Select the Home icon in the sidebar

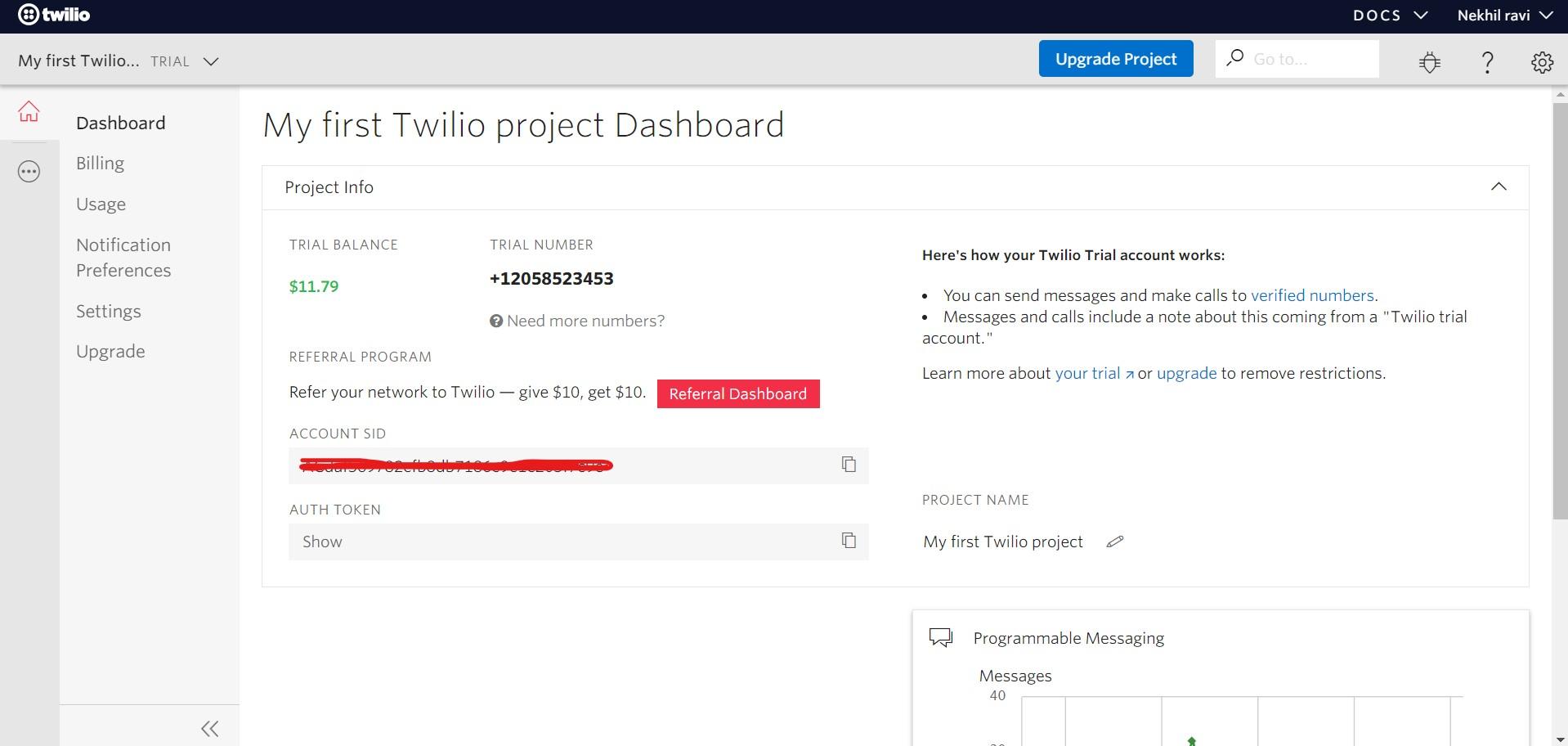click(29, 111)
